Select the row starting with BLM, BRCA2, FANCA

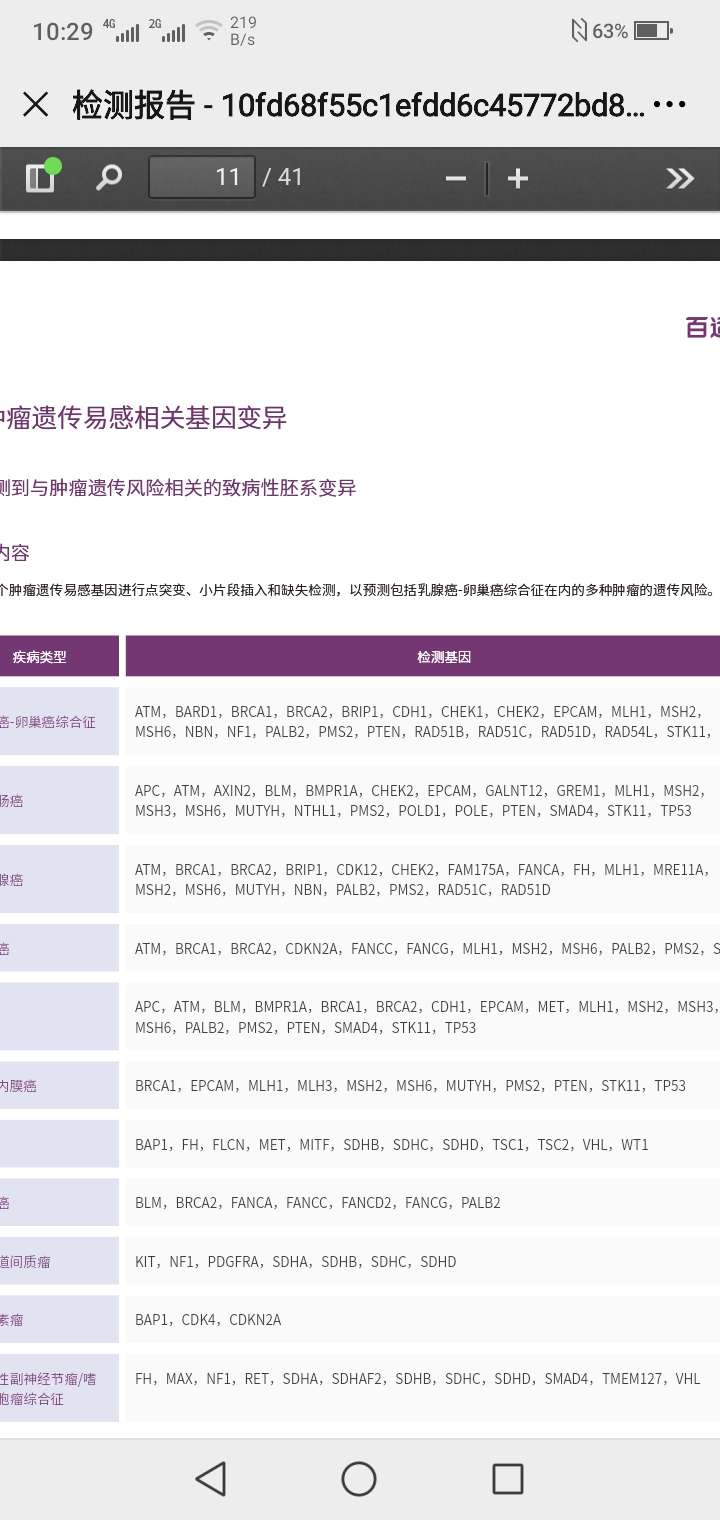pos(317,1202)
